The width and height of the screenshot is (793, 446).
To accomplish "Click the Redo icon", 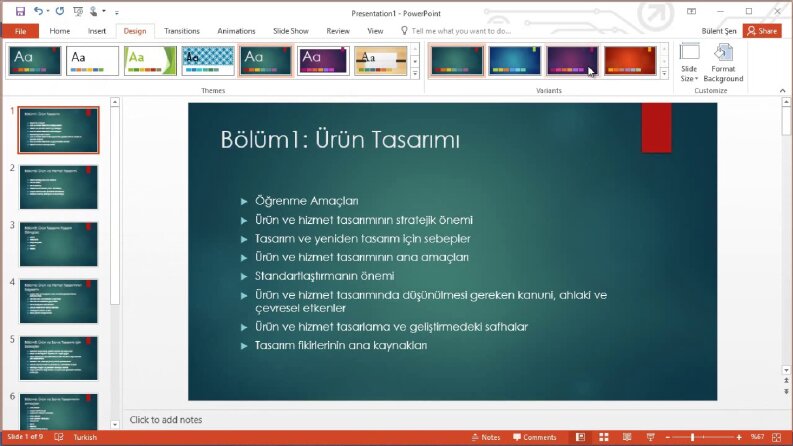I will click(60, 11).
